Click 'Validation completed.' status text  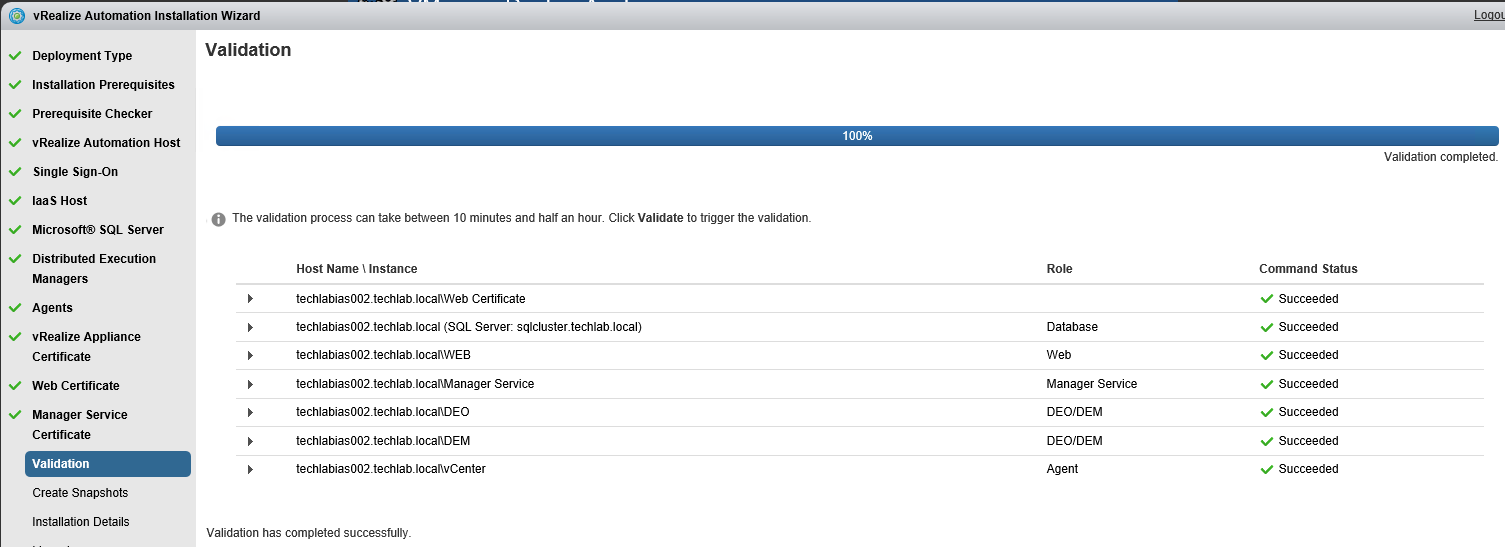pyautogui.click(x=1441, y=157)
